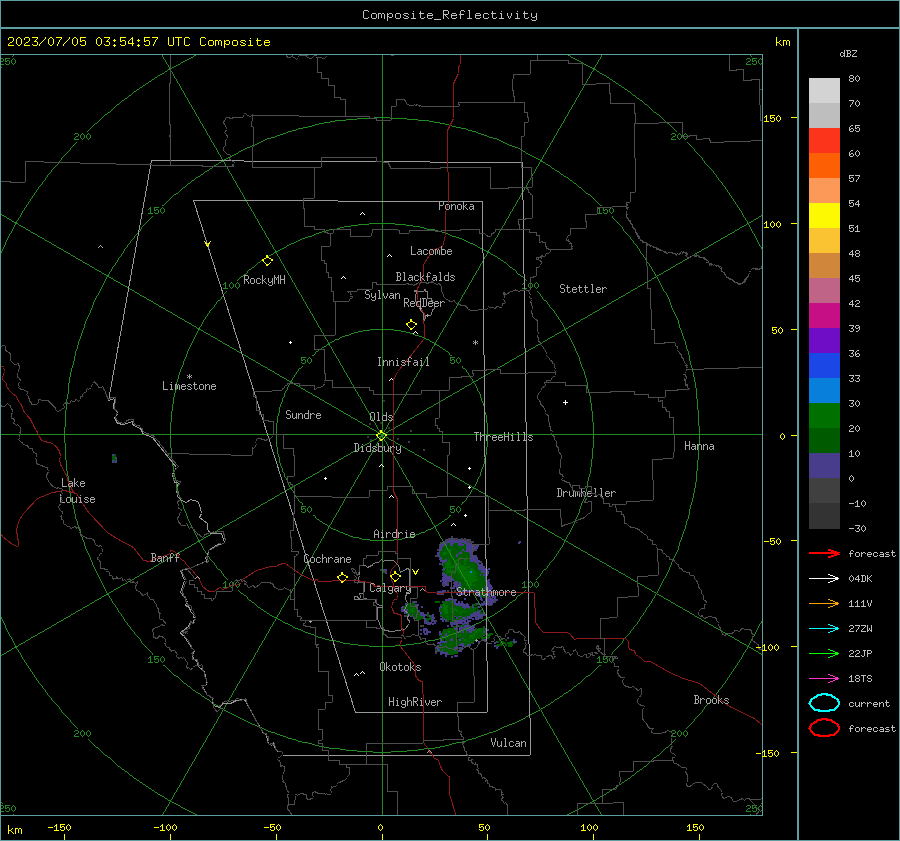Screen dimensions: 900x841
Task: Click the yellow diamond marker above Calgary
Action: [395, 576]
